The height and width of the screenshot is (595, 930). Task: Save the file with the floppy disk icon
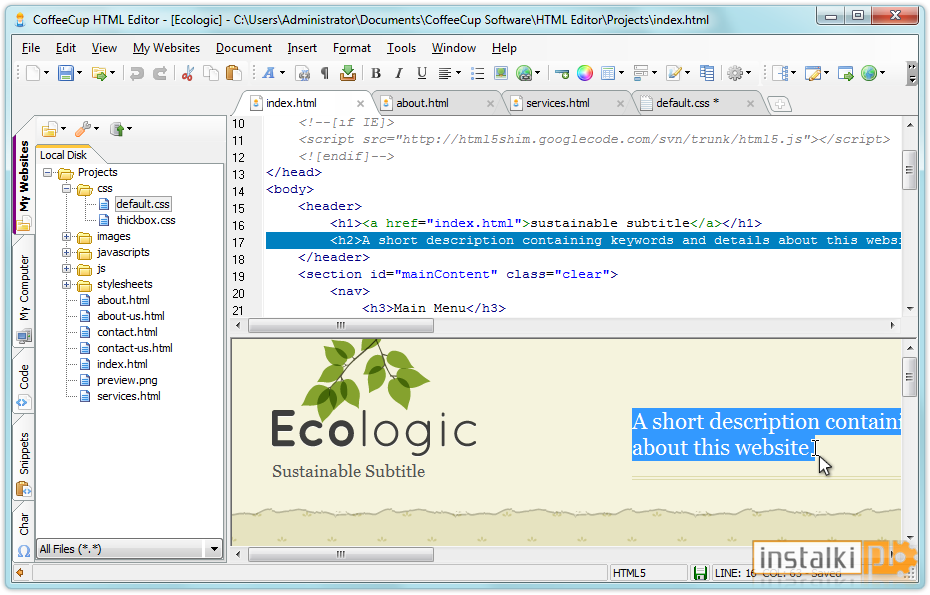(65, 73)
